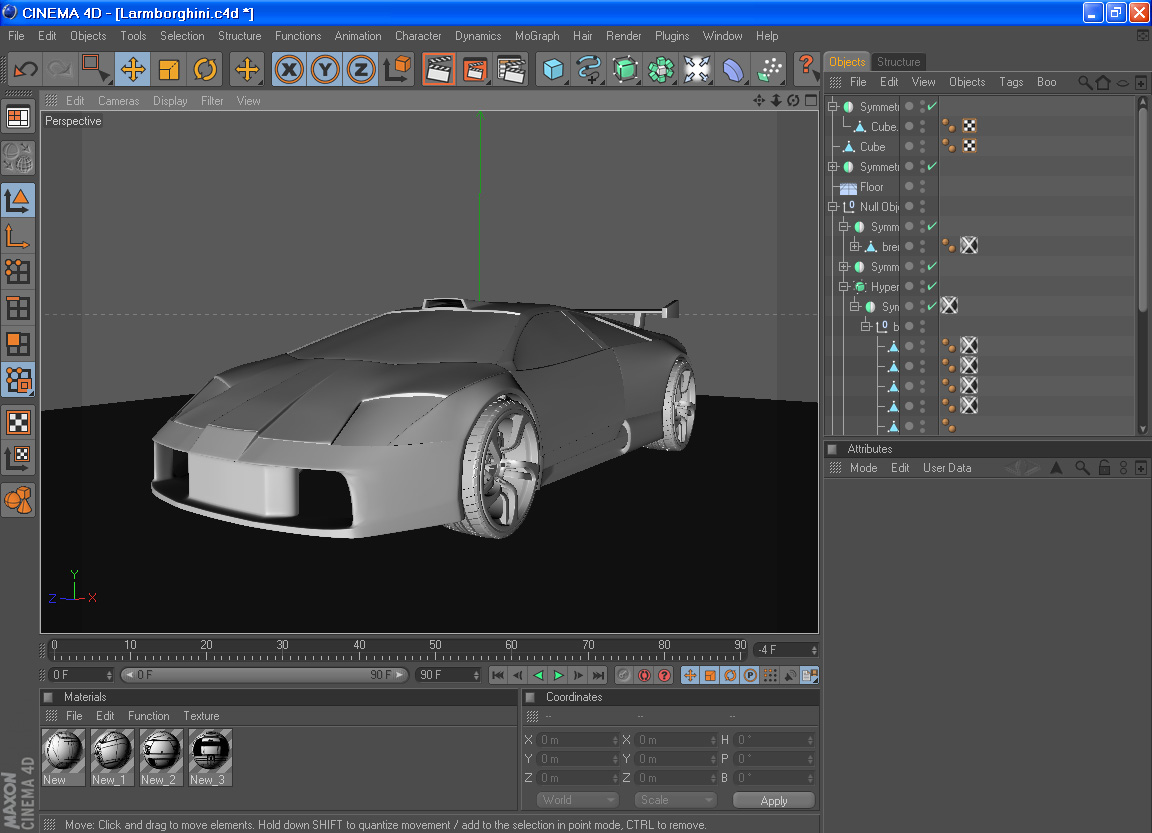Select the Live Selection tool

[95, 70]
